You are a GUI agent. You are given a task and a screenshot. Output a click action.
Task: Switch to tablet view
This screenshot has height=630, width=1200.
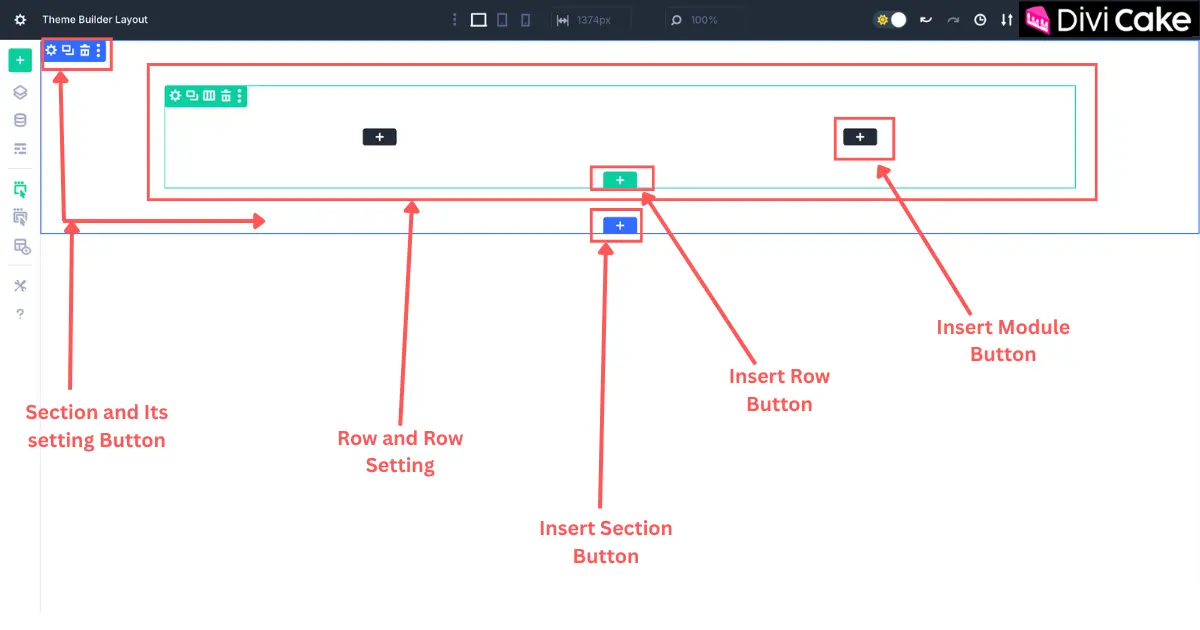pyautogui.click(x=502, y=20)
